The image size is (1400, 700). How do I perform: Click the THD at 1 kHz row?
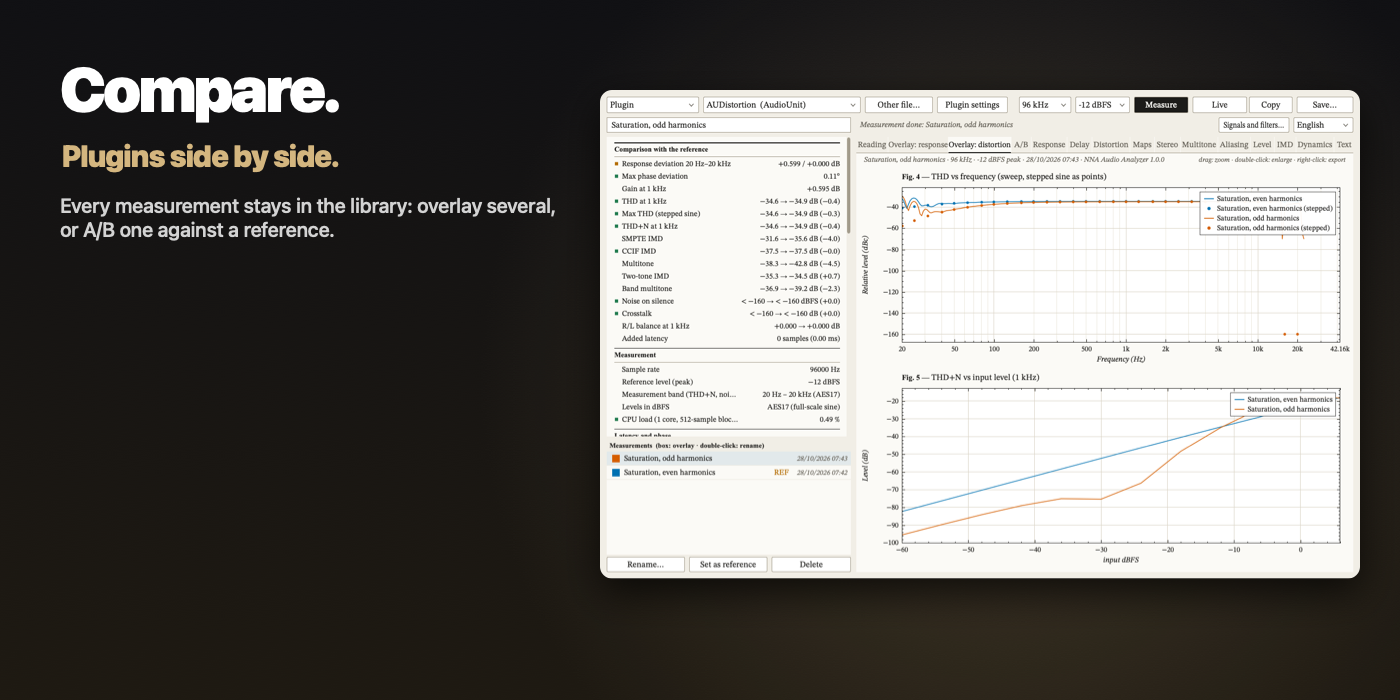point(727,201)
